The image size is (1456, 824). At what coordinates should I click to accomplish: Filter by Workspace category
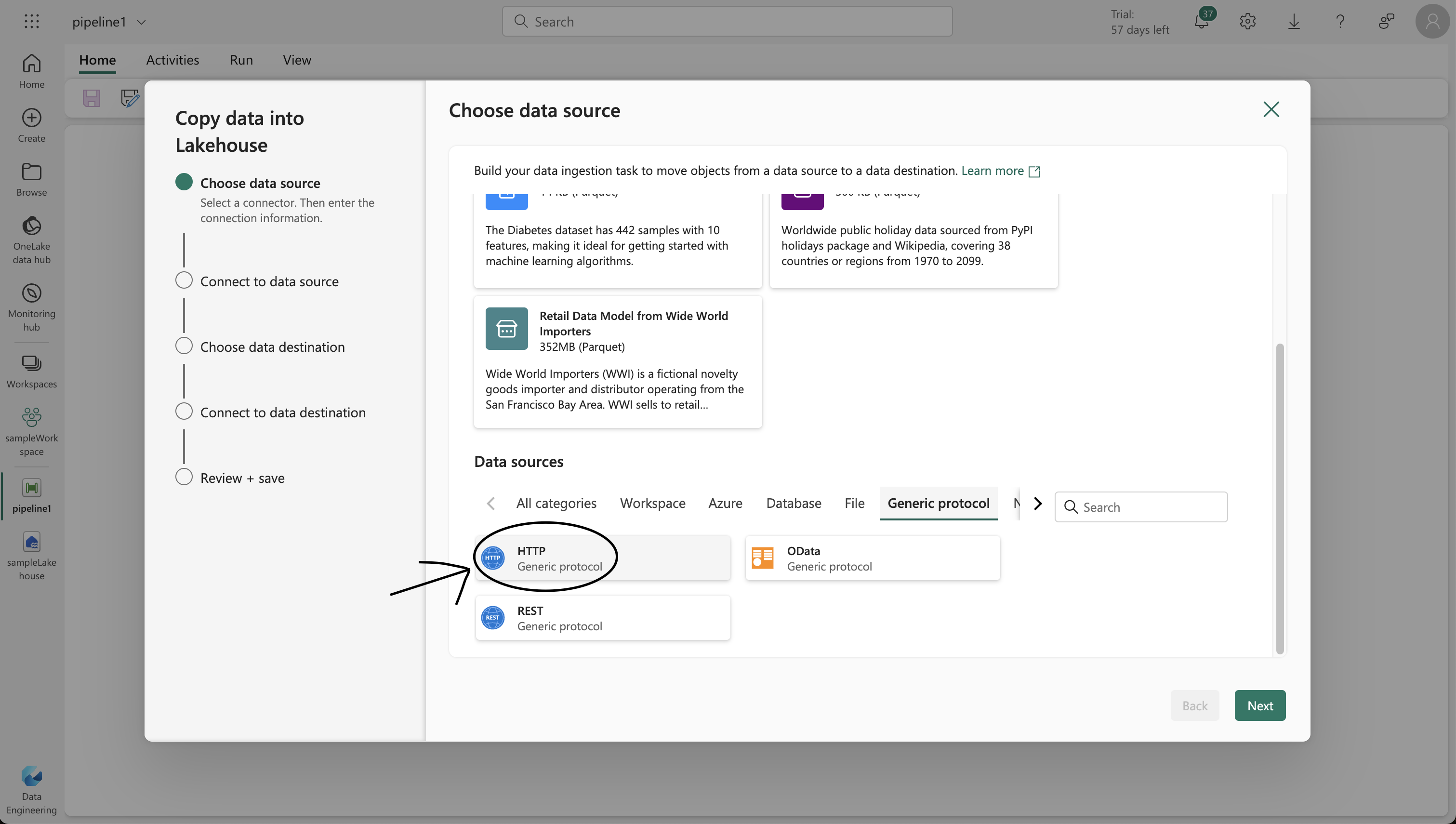point(653,503)
